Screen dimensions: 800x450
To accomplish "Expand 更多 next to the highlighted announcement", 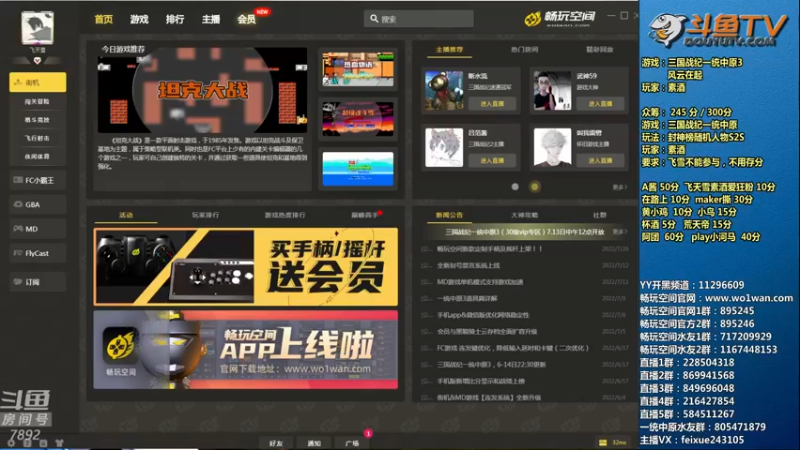I will point(619,232).
